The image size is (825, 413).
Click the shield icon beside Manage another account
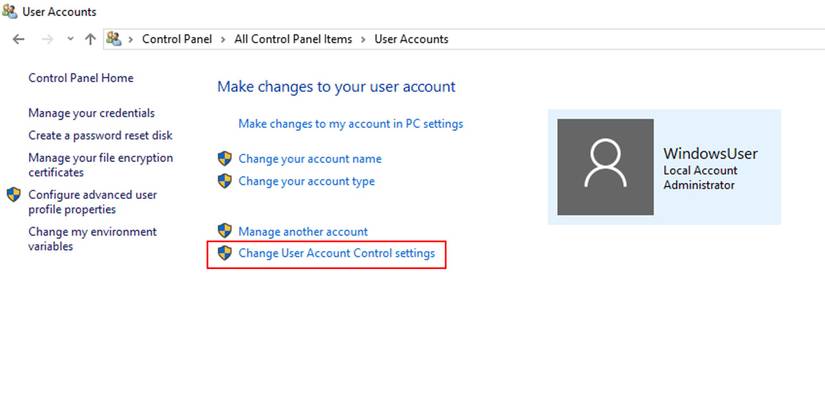tap(225, 231)
